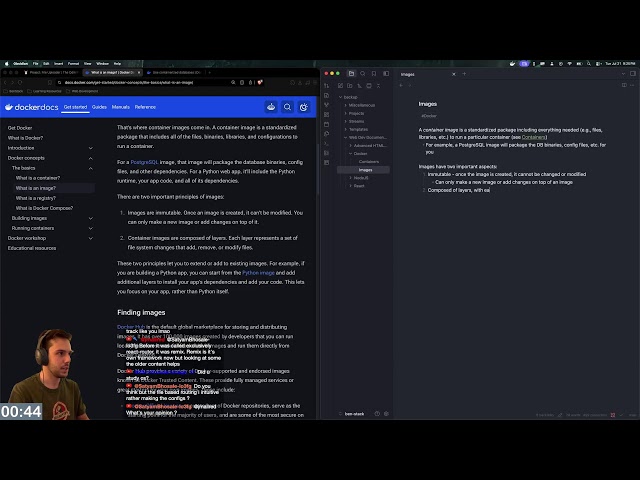Open Python image link in article
Screen dimensions: 640x480
[x=258, y=273]
